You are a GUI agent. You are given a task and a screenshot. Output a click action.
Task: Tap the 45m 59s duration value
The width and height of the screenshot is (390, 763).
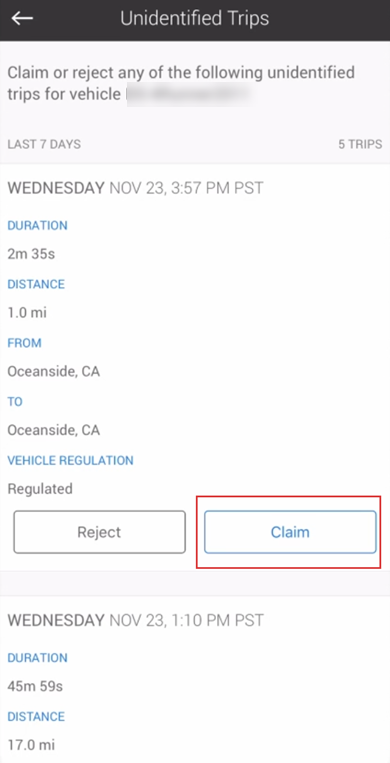[35, 687]
